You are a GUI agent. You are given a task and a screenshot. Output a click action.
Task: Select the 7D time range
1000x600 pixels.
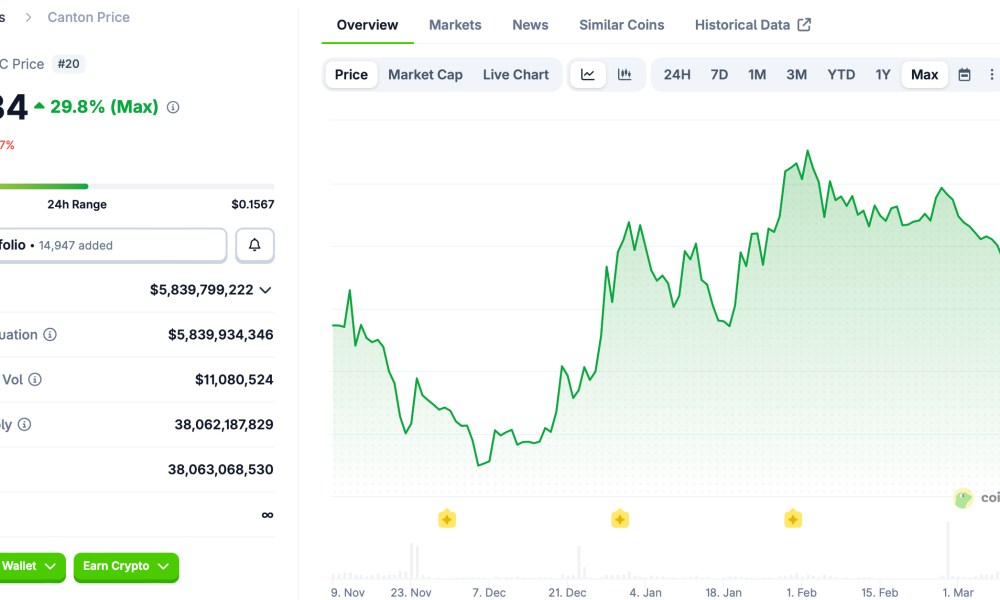point(719,75)
